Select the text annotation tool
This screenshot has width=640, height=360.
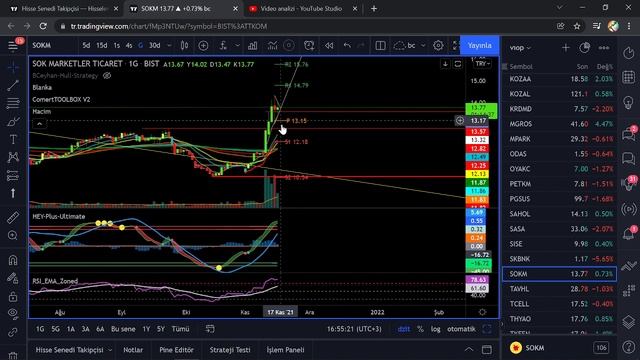tap(13, 139)
